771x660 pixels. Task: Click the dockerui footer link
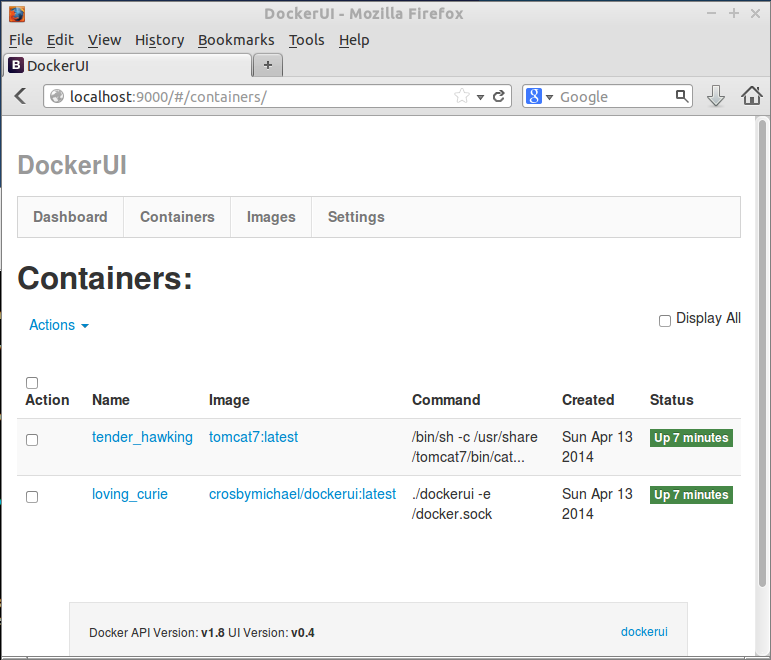click(644, 632)
